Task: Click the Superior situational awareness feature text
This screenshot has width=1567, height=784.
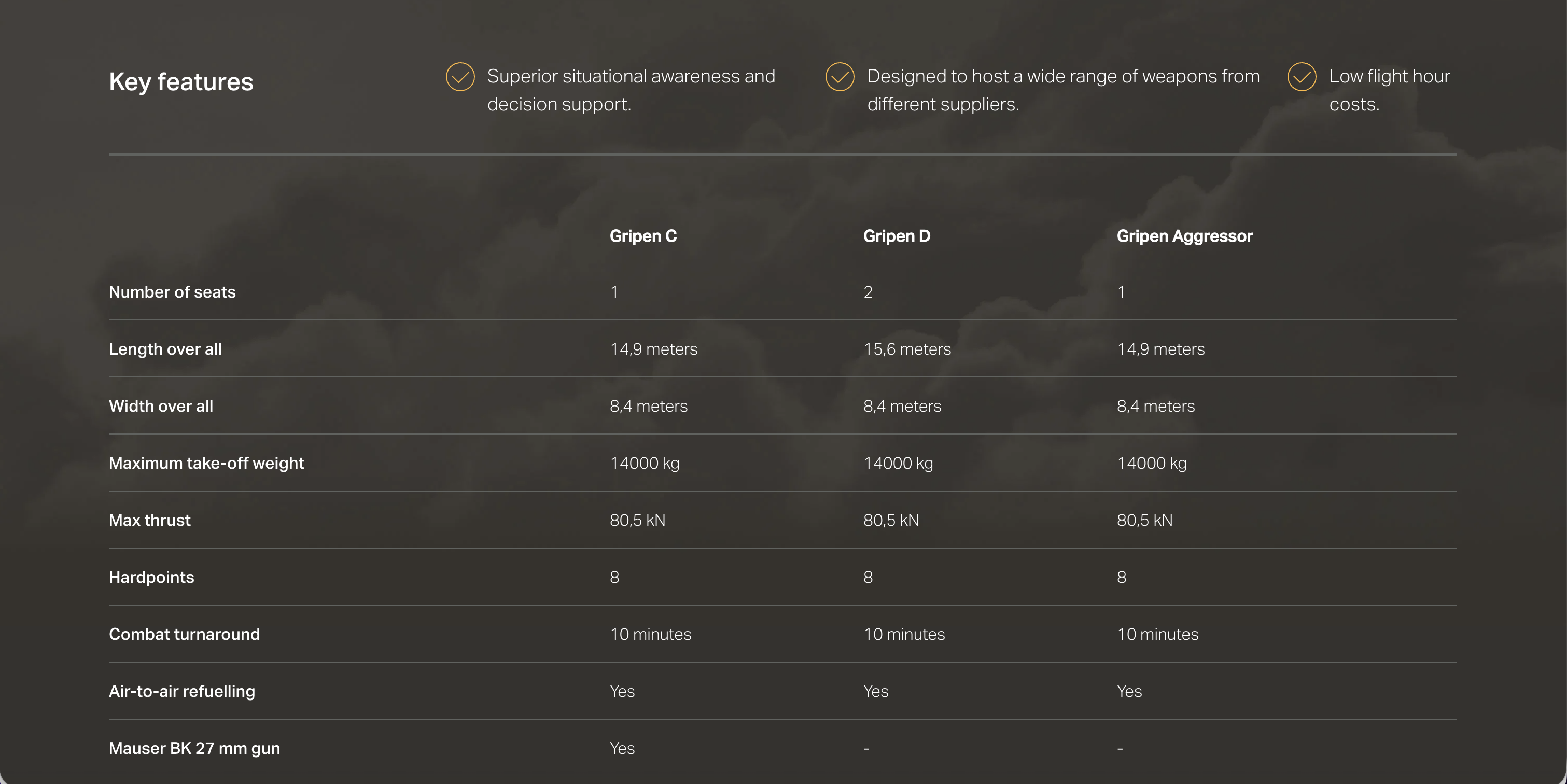Action: (x=631, y=90)
